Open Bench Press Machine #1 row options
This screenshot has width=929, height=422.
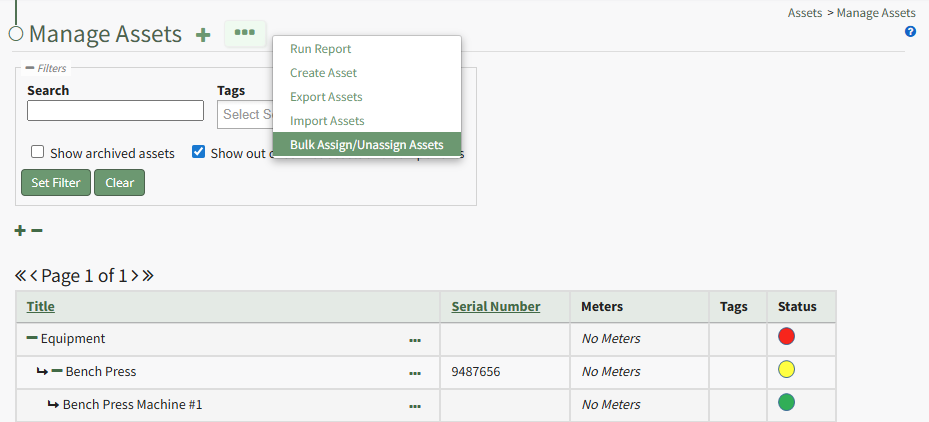[415, 406]
